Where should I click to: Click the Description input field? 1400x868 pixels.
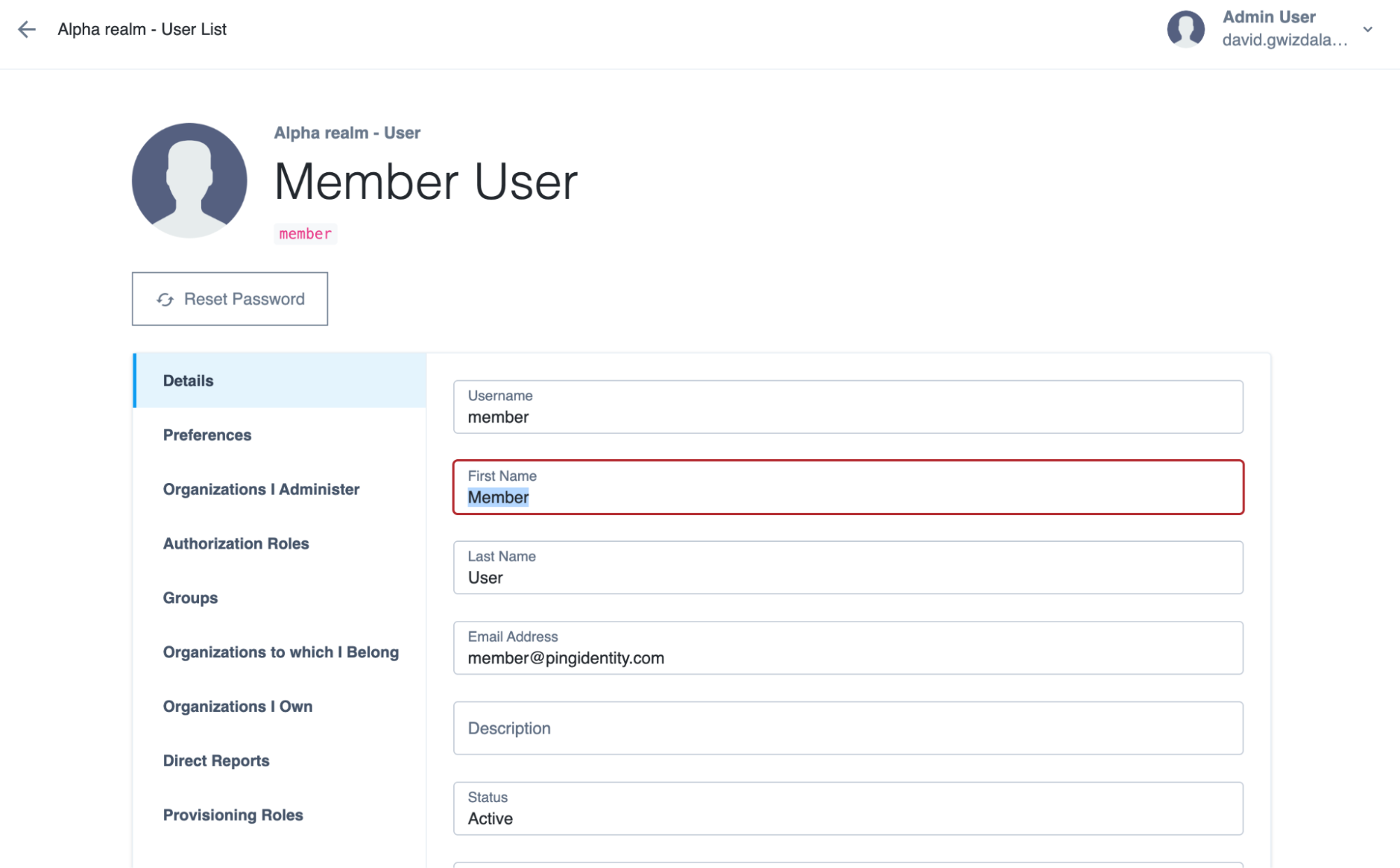click(847, 729)
